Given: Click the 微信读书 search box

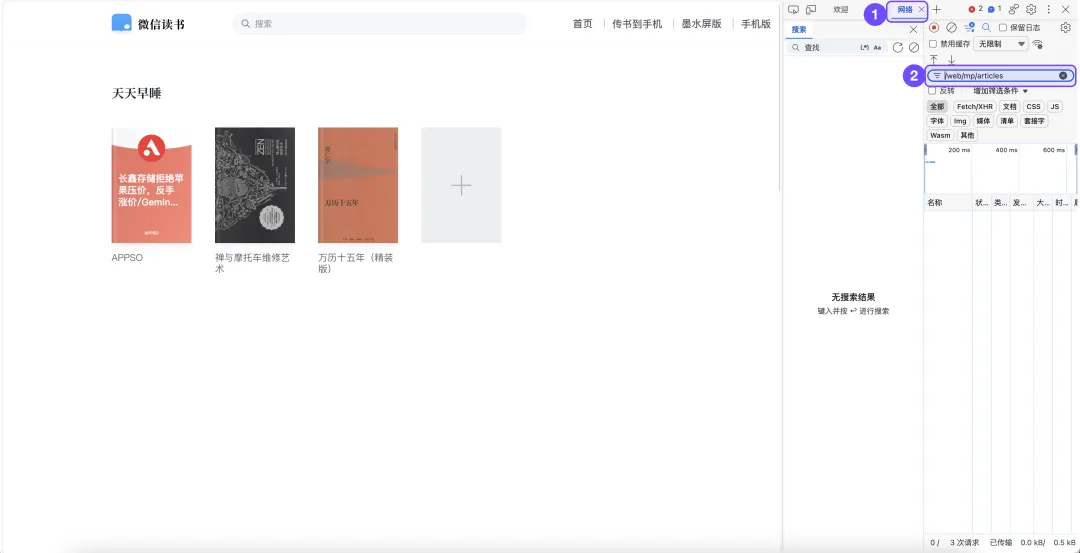Looking at the screenshot, I should click(380, 23).
